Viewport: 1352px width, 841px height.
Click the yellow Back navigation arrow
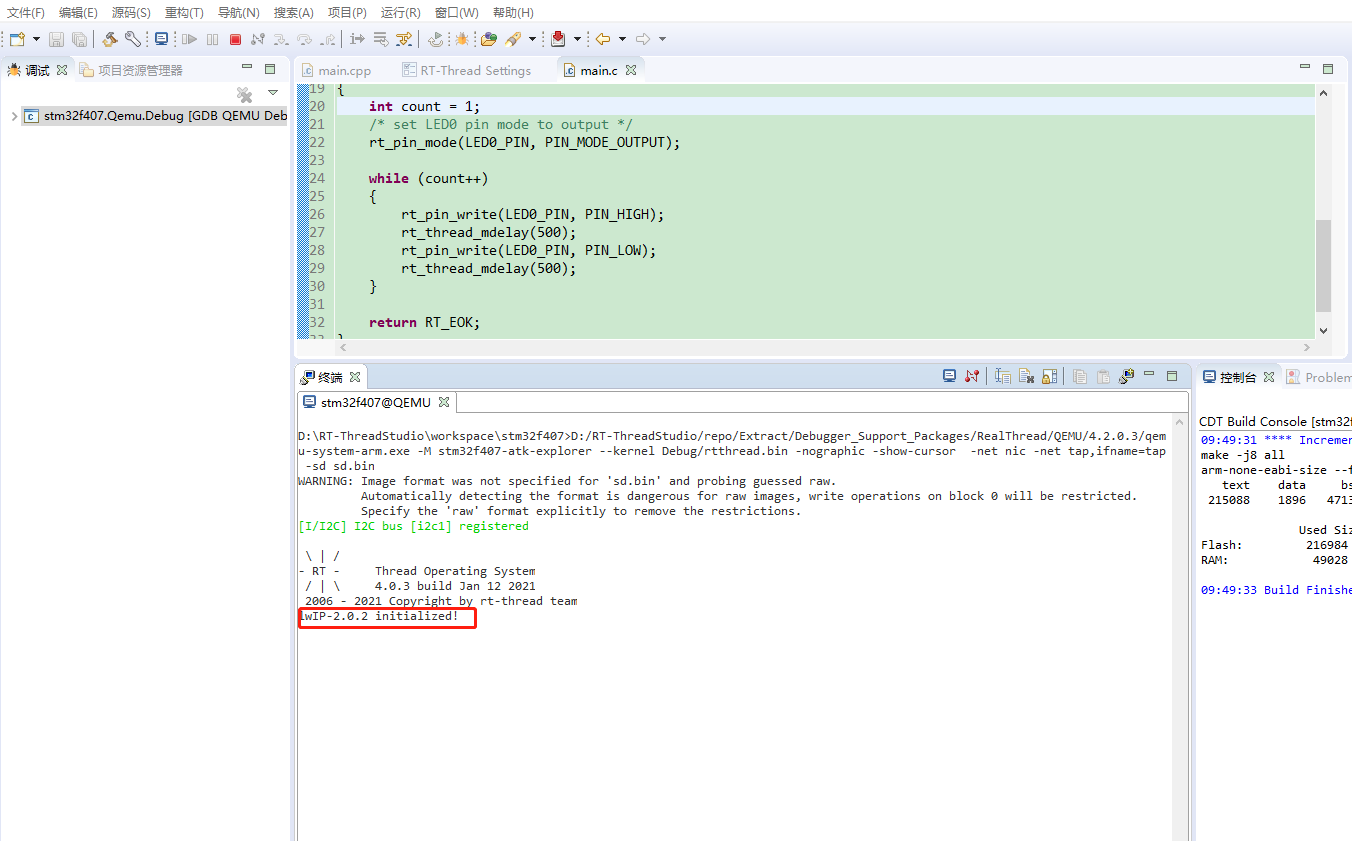coord(603,39)
